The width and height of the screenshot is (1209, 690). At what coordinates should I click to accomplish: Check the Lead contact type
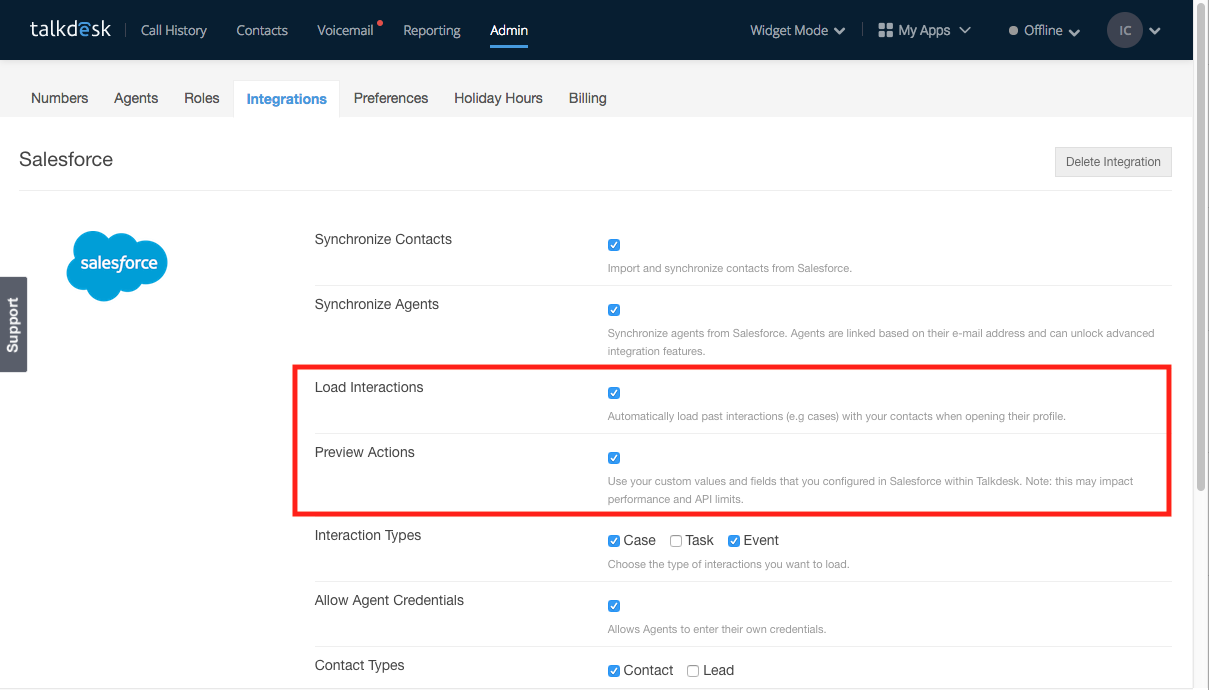(x=693, y=671)
